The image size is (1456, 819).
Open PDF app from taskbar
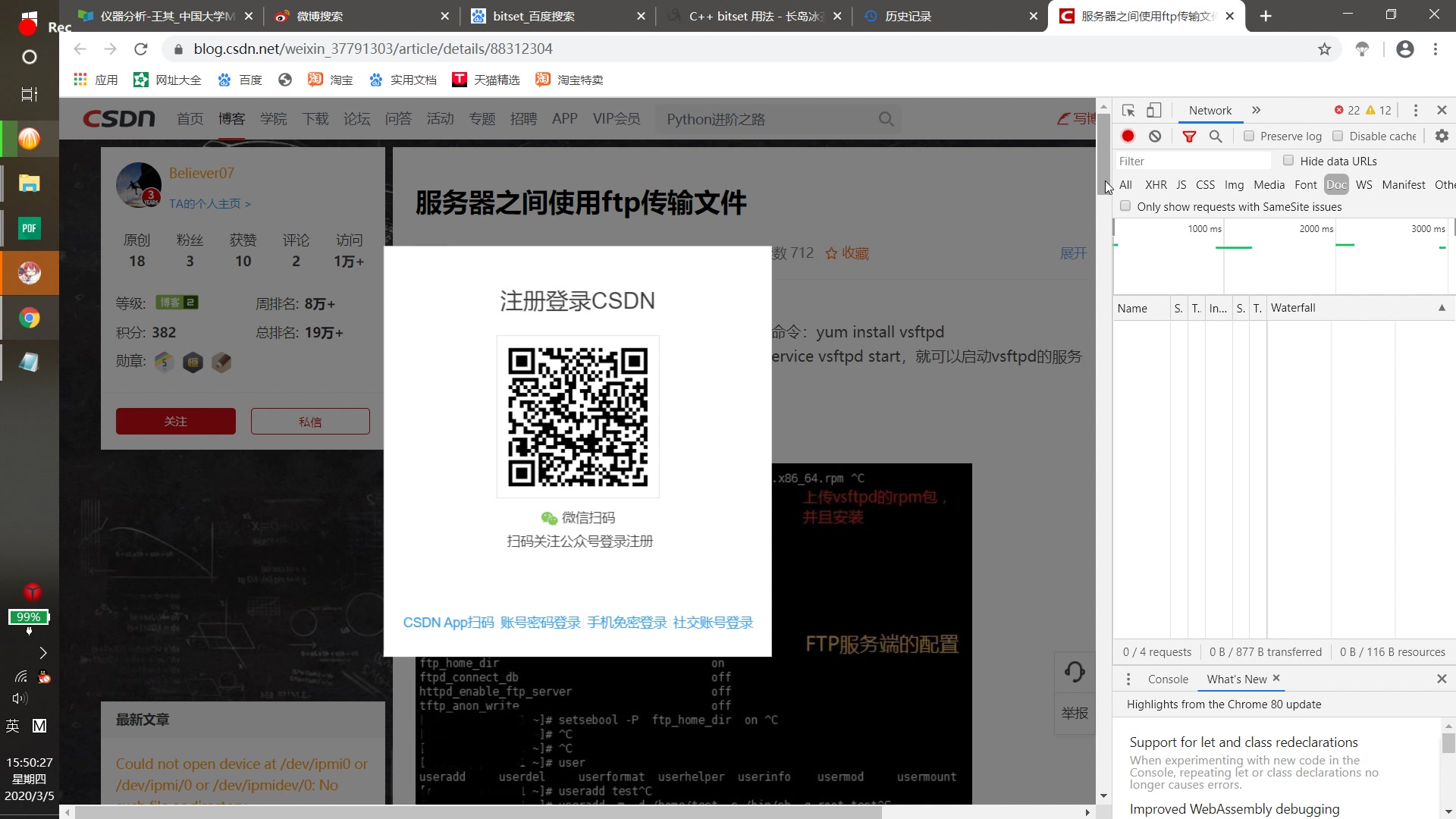30,228
